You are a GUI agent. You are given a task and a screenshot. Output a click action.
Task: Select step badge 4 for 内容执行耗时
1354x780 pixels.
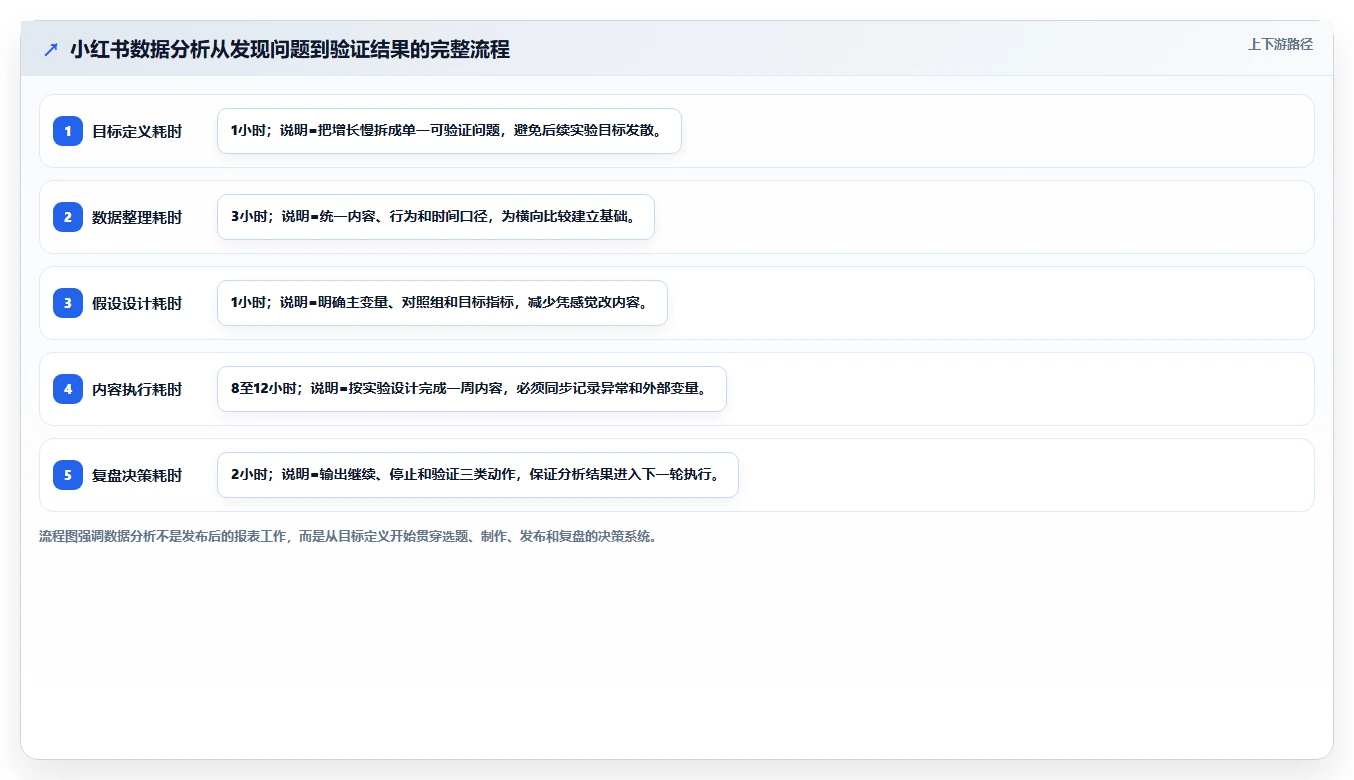pos(68,389)
